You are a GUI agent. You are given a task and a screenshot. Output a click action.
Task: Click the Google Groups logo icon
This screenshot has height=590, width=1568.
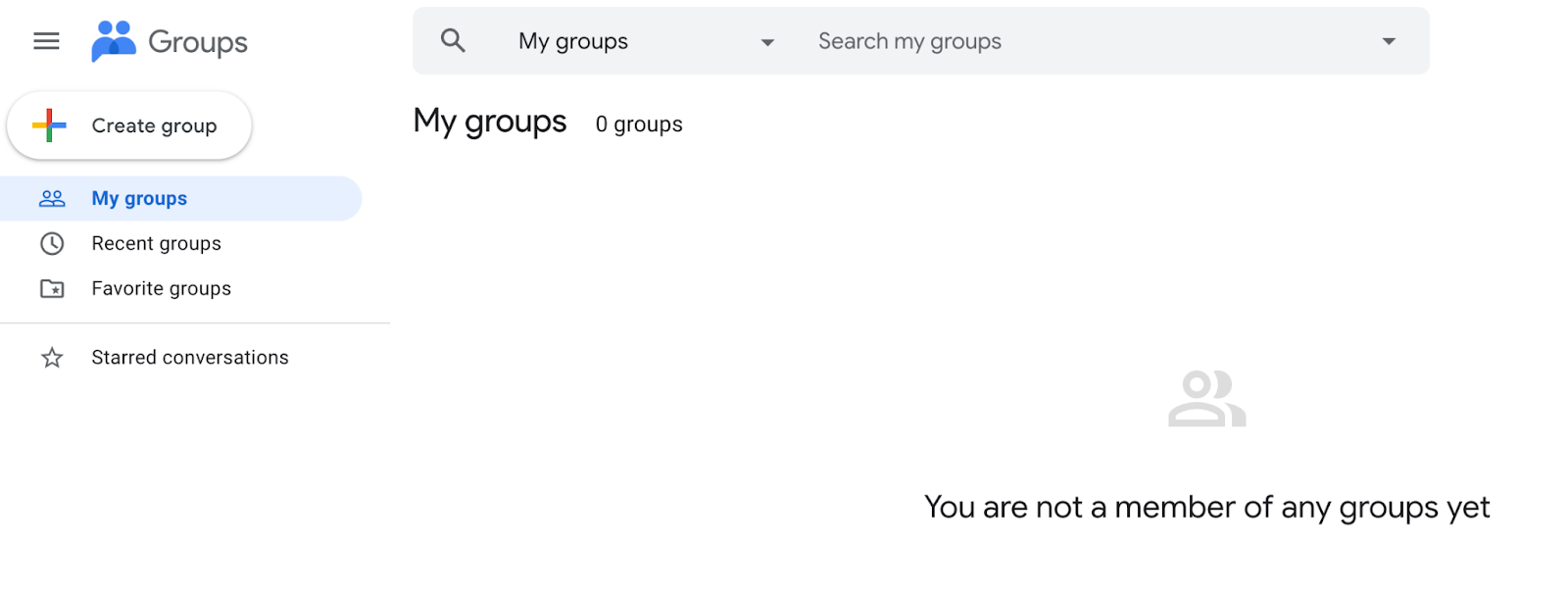[114, 41]
